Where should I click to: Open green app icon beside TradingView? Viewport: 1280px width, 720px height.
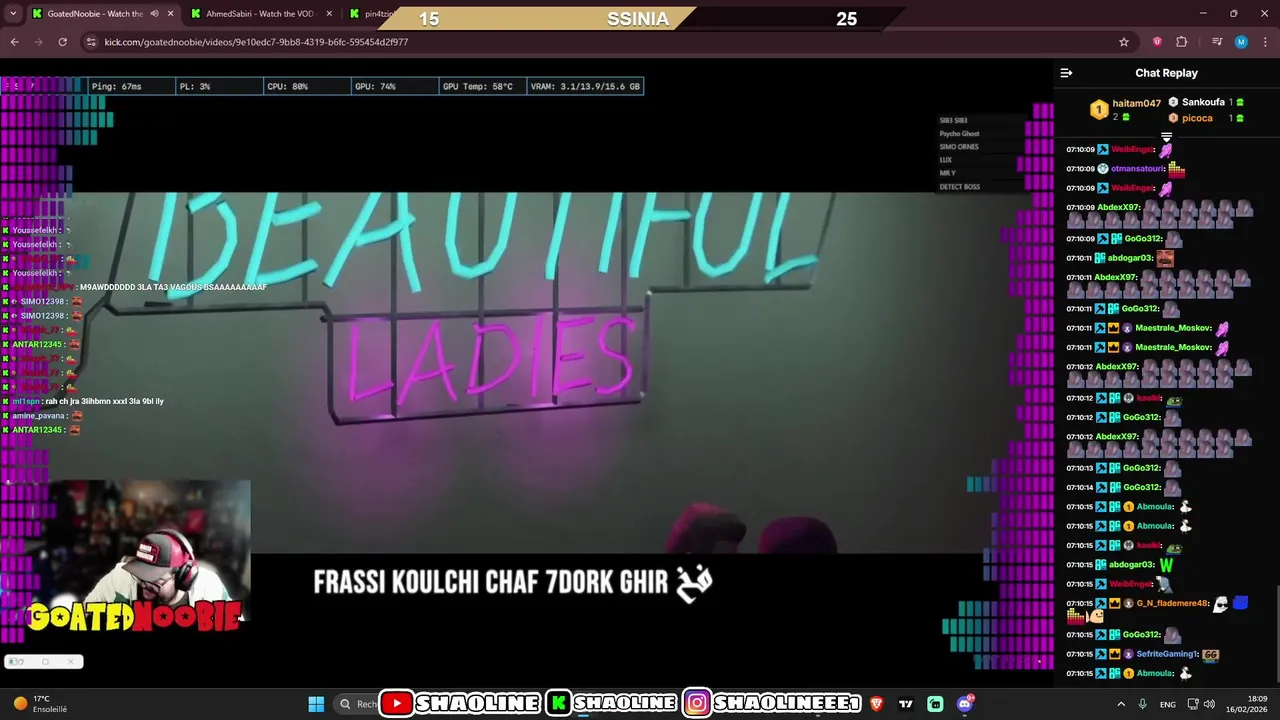point(935,704)
